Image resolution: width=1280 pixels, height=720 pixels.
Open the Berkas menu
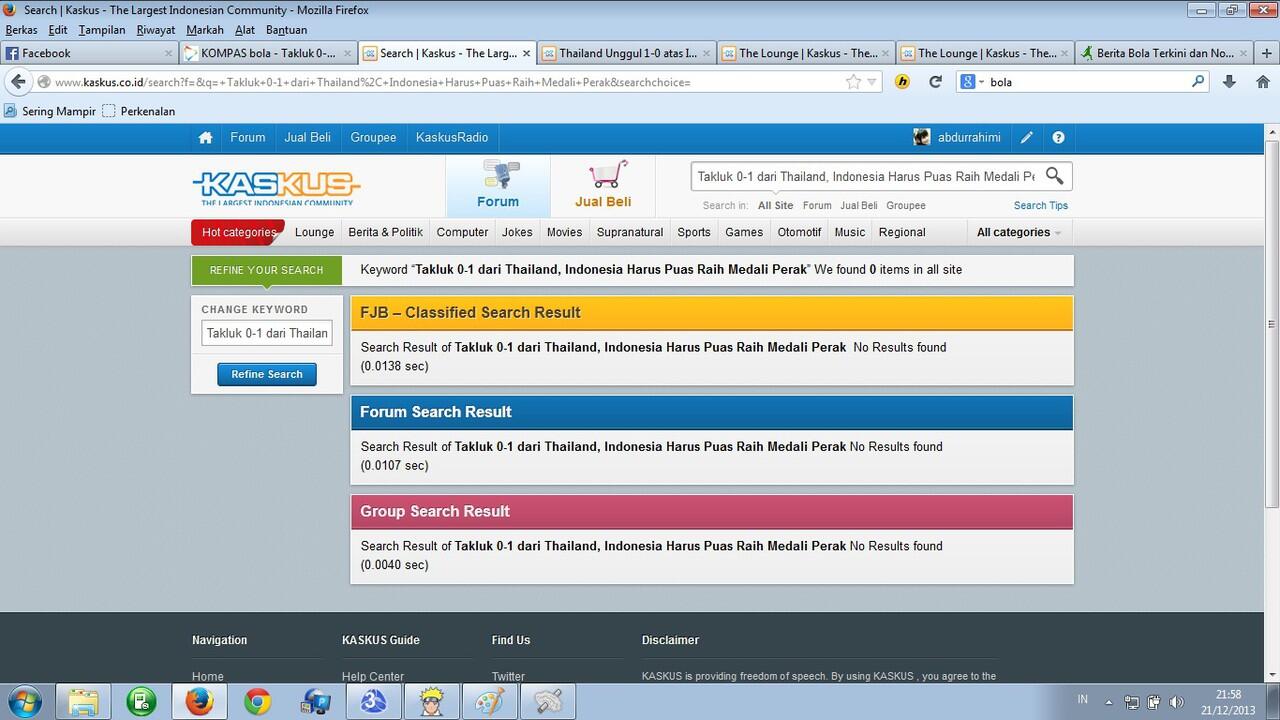21,30
